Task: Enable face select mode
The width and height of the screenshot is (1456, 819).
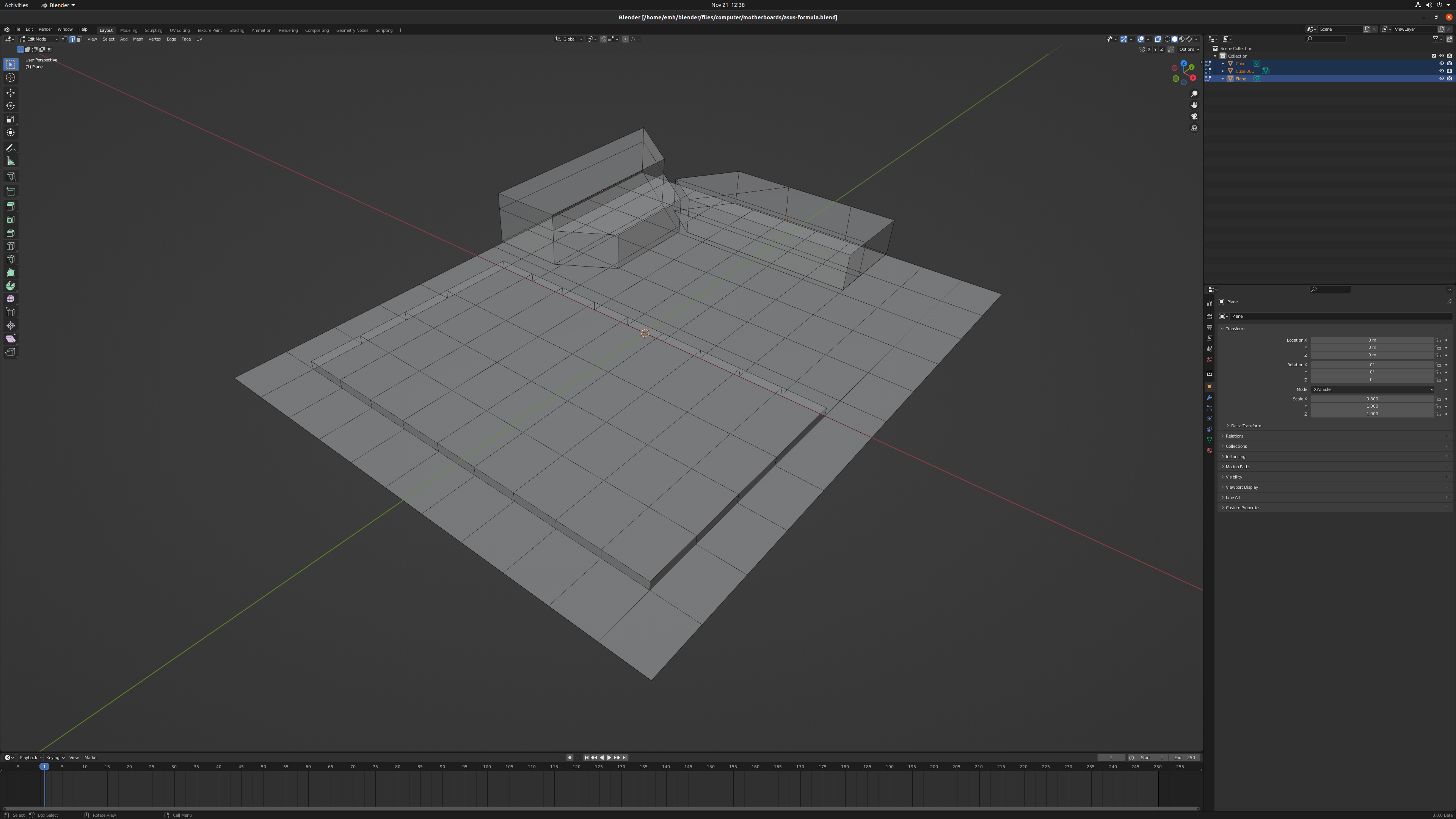Action: coord(78,39)
